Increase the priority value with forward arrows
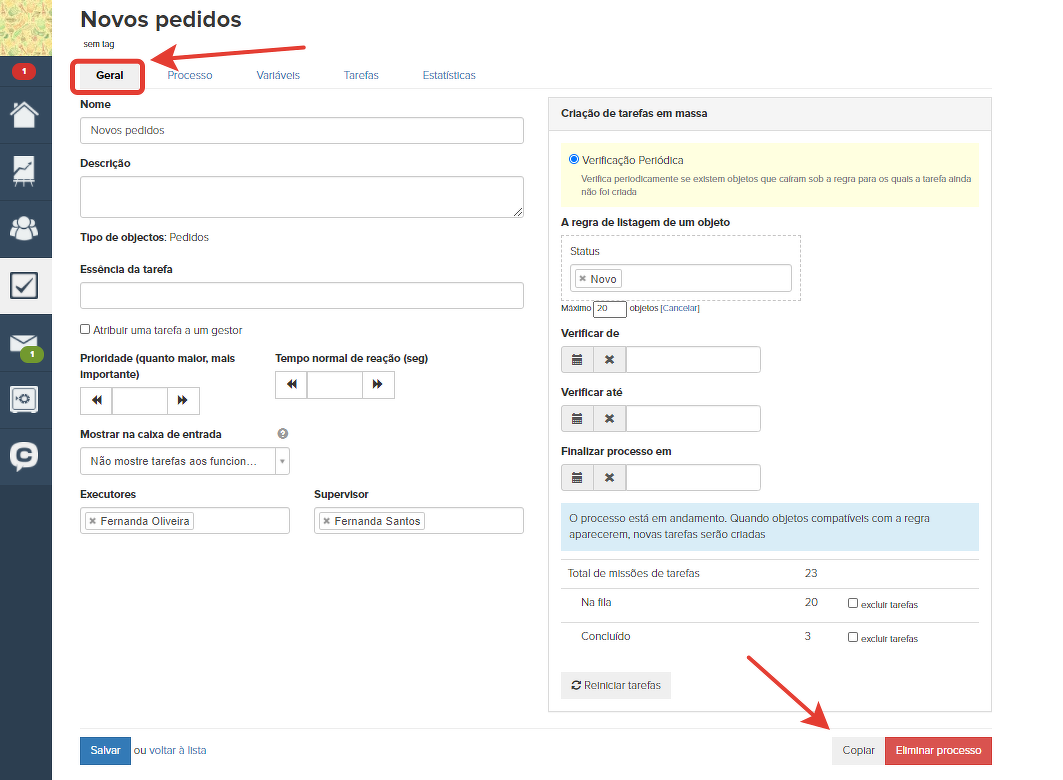Screen dimensions: 1063x780 (x=182, y=401)
